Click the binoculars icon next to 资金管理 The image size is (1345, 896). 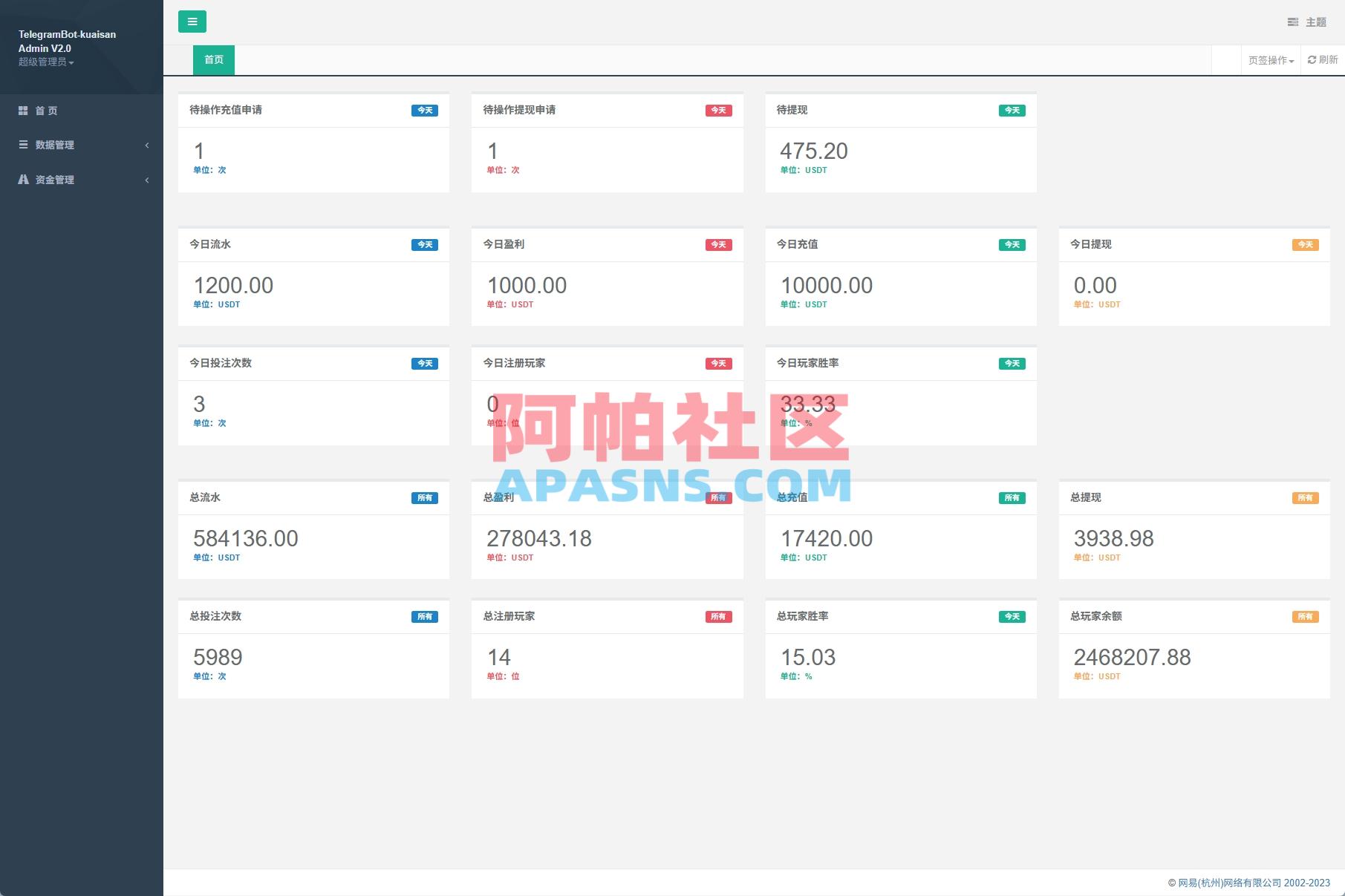tap(23, 179)
